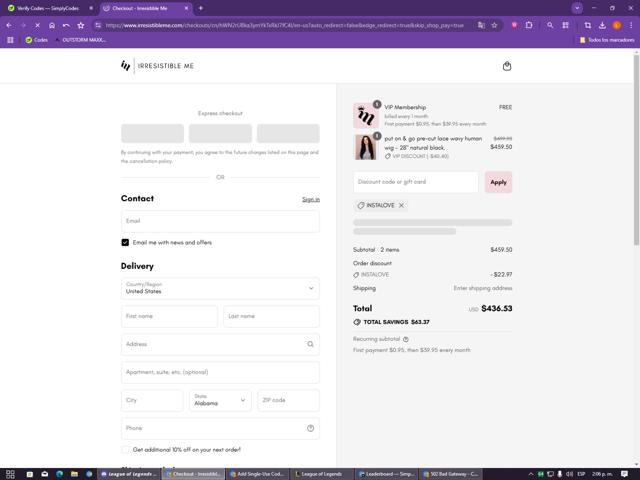640x480 pixels.
Task: Open the orange profile avatar
Action: [x=617, y=25]
